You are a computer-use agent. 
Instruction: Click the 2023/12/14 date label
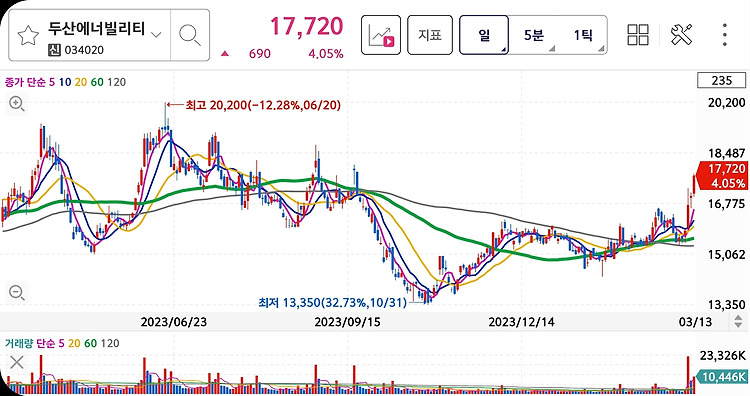[x=521, y=322]
